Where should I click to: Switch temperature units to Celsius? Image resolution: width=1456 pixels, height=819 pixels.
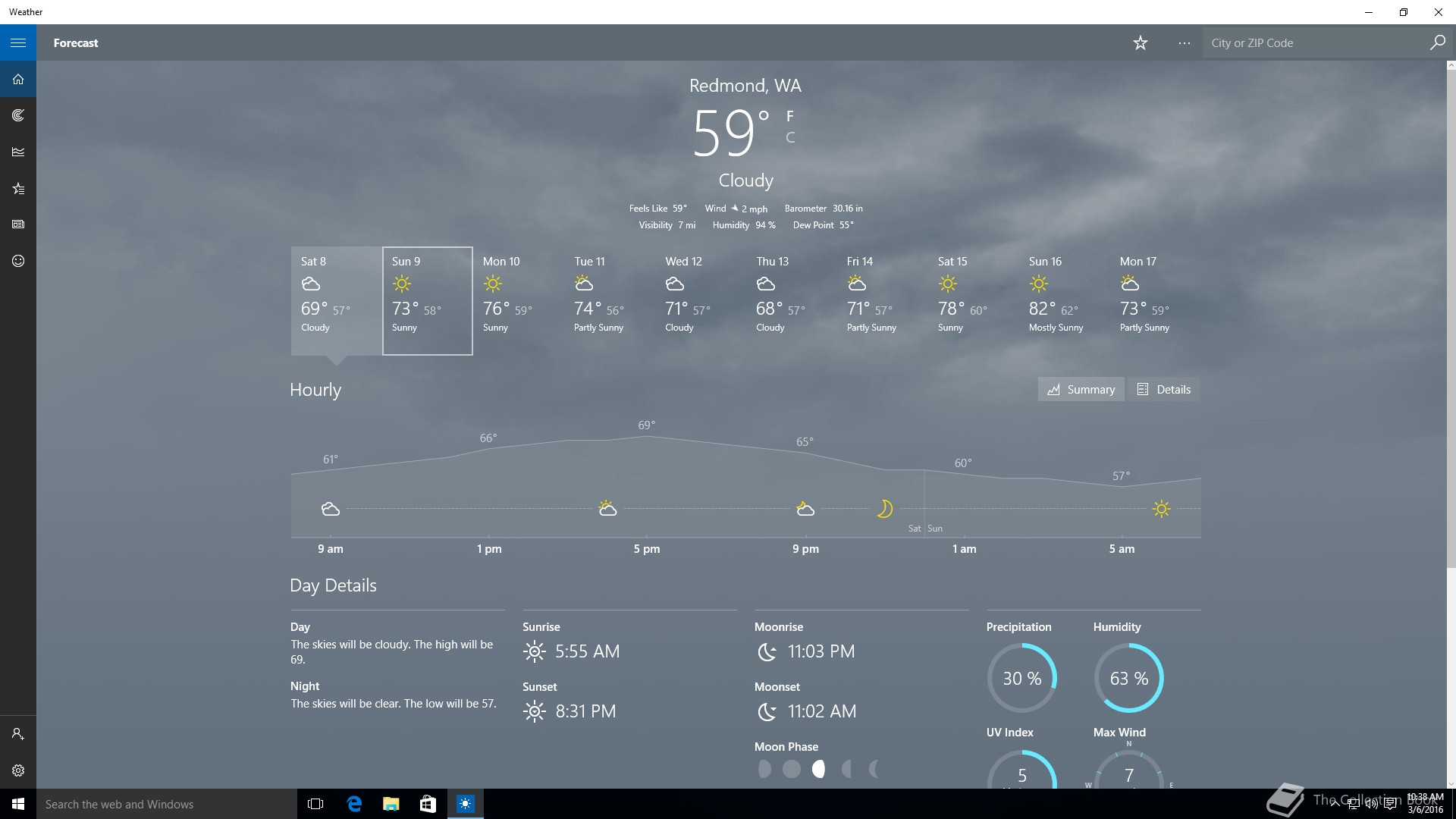tap(789, 137)
